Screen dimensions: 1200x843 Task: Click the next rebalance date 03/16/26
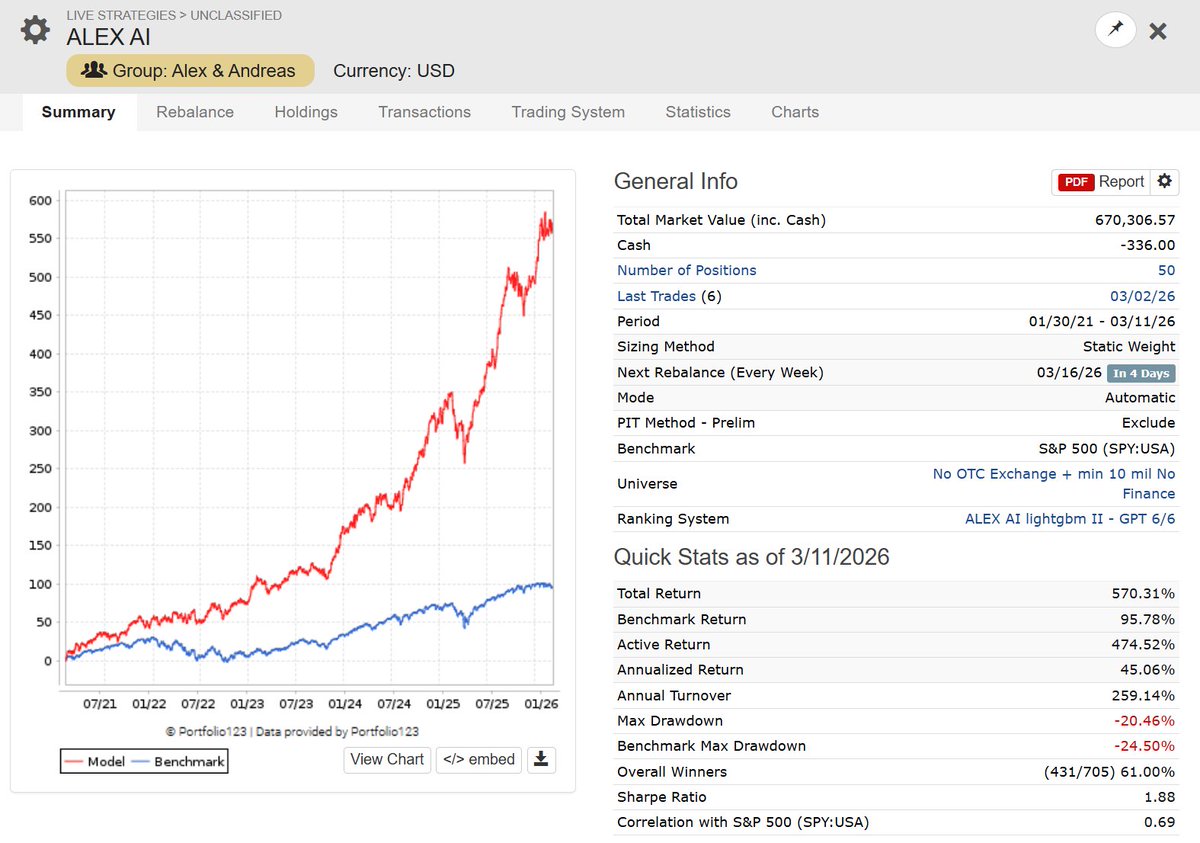[x=1069, y=372]
